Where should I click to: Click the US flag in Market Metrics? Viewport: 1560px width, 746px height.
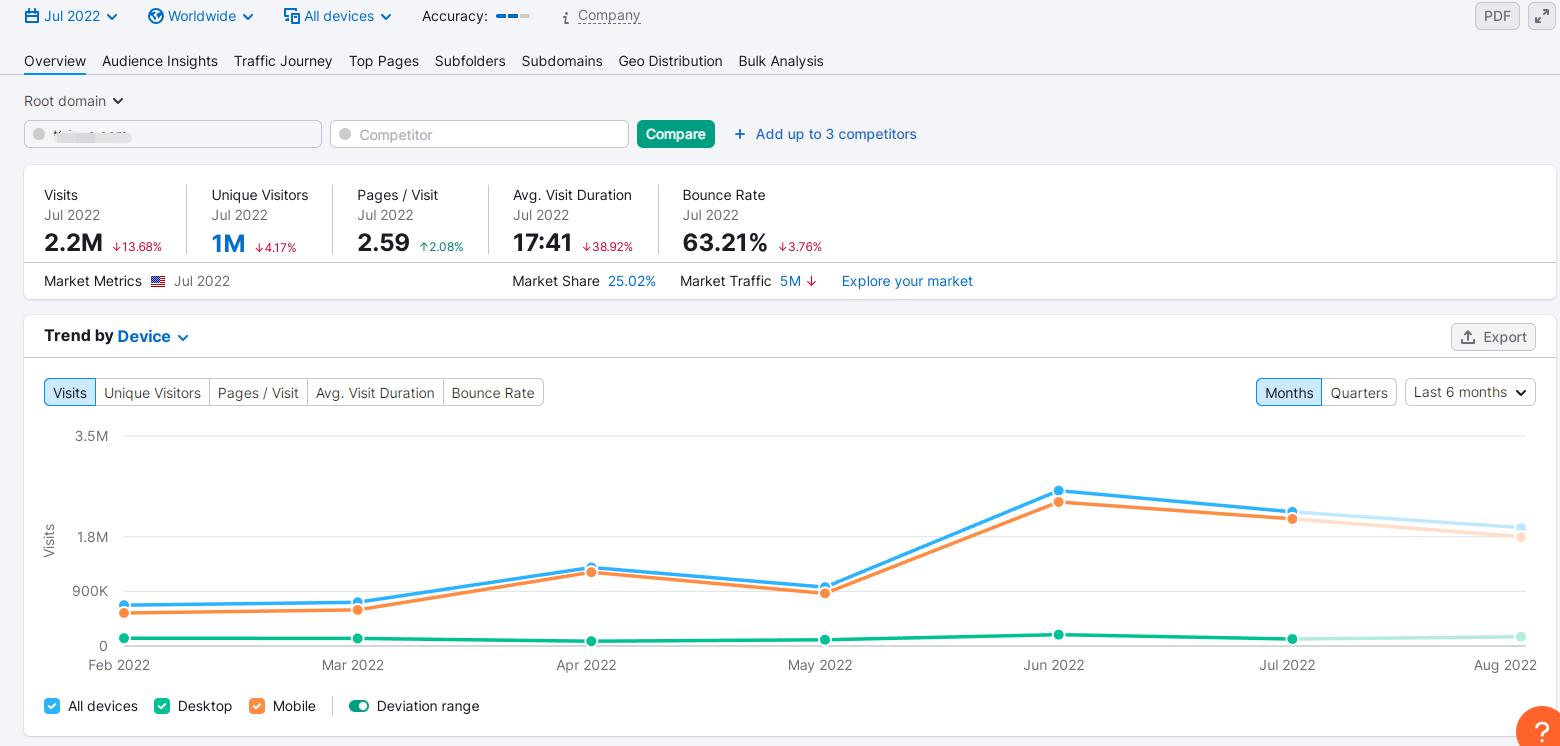(x=158, y=282)
